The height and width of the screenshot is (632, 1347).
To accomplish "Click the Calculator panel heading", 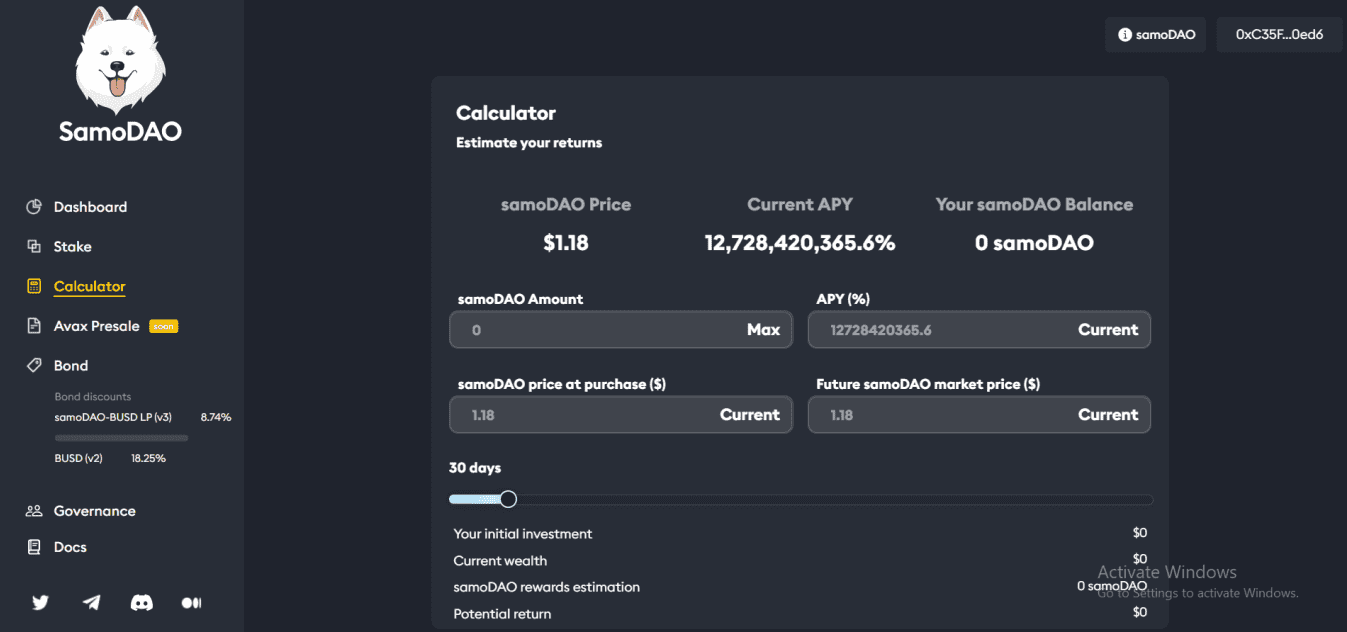I will [506, 113].
